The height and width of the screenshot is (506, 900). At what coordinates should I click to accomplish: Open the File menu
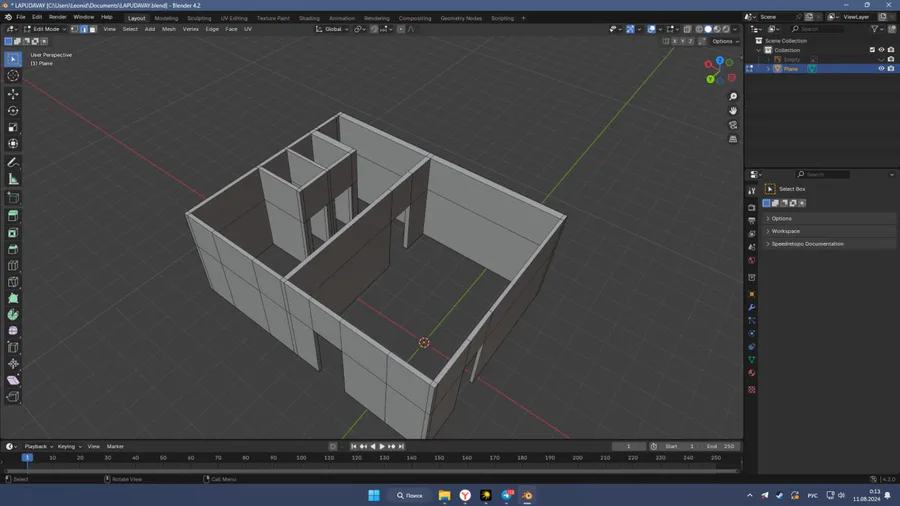coord(21,17)
